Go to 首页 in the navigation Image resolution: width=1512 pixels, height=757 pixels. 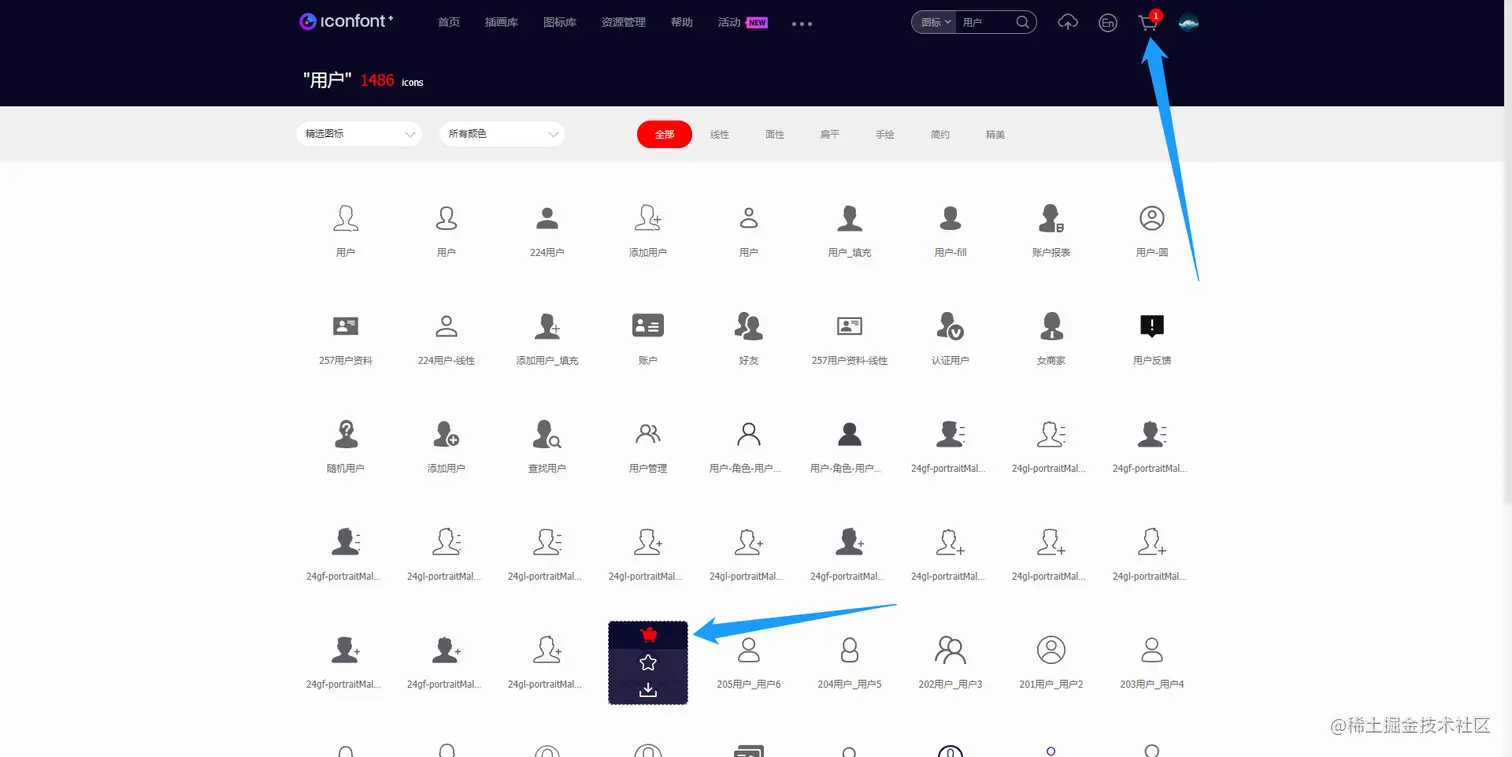449,22
